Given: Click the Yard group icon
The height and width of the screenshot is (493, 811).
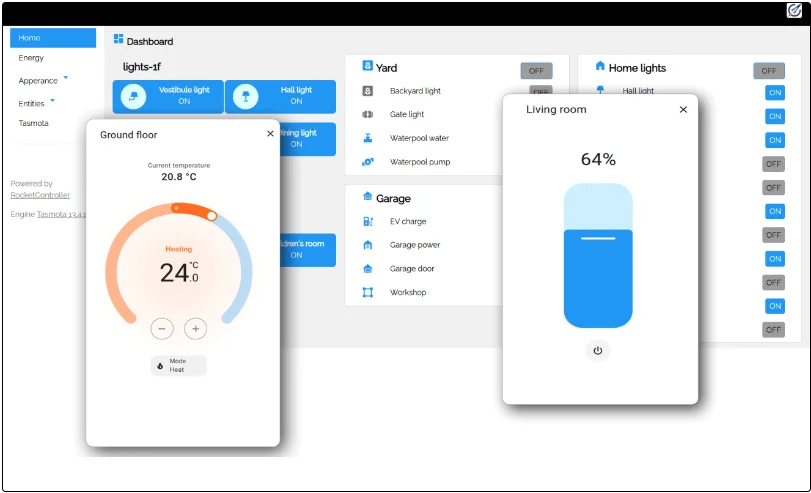Looking at the screenshot, I should point(367,66).
